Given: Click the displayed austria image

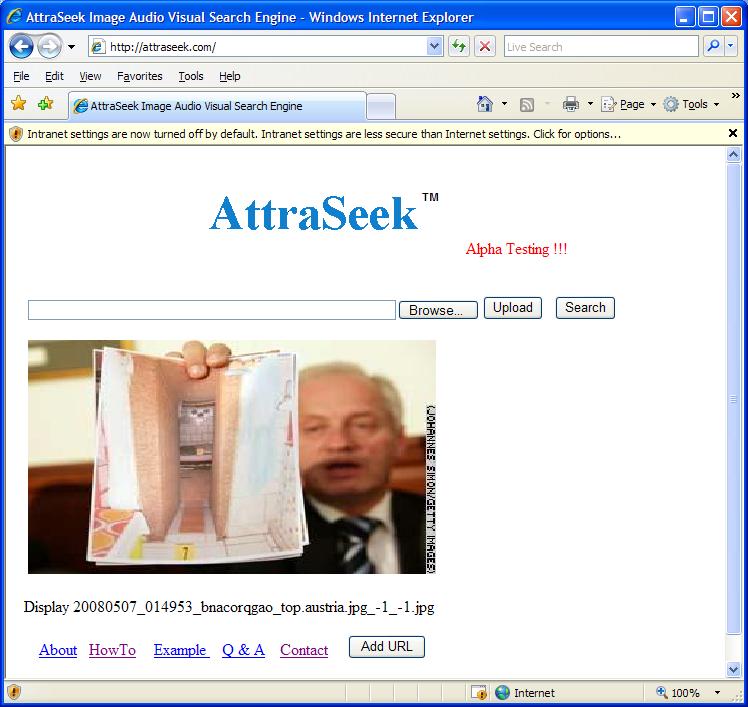Looking at the screenshot, I should point(232,457).
